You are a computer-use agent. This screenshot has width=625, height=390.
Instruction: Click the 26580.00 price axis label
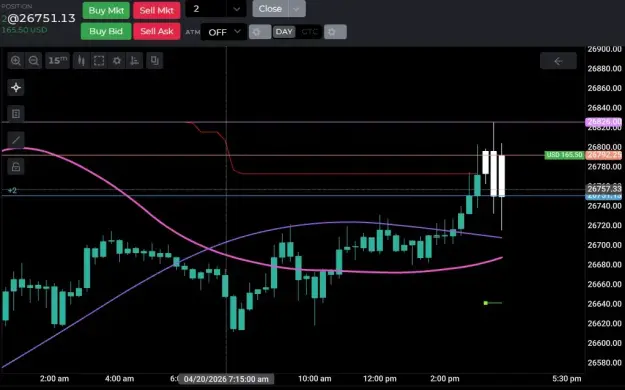click(604, 362)
